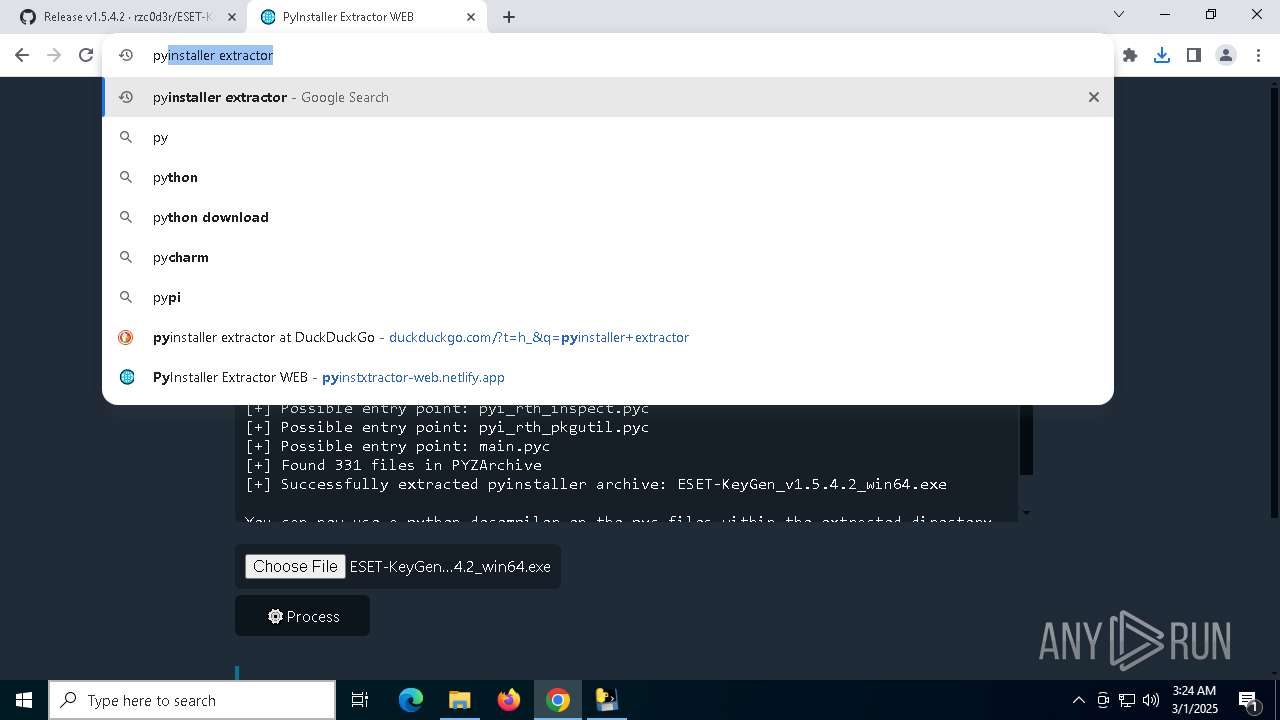Click the 'Successfully extracted pyinstaller archive' line
Viewport: 1280px width, 720px height.
[x=596, y=484]
